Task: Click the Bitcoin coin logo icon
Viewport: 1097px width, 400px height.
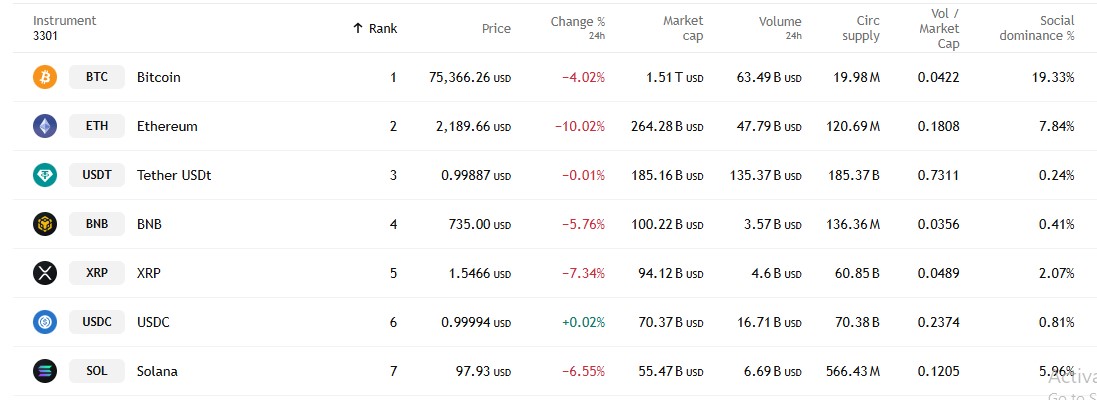Action: point(45,77)
